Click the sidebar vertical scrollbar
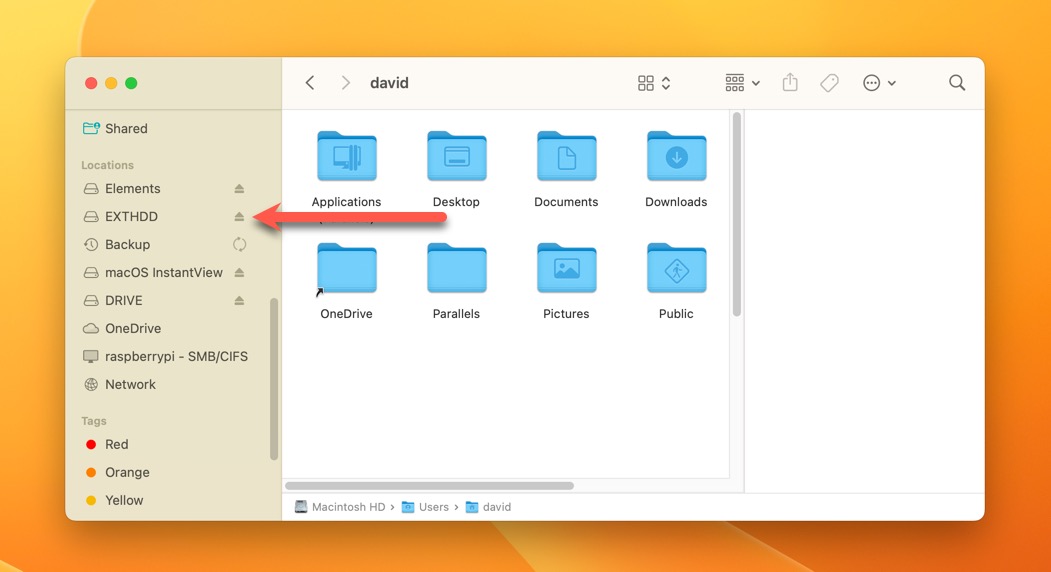 point(273,379)
